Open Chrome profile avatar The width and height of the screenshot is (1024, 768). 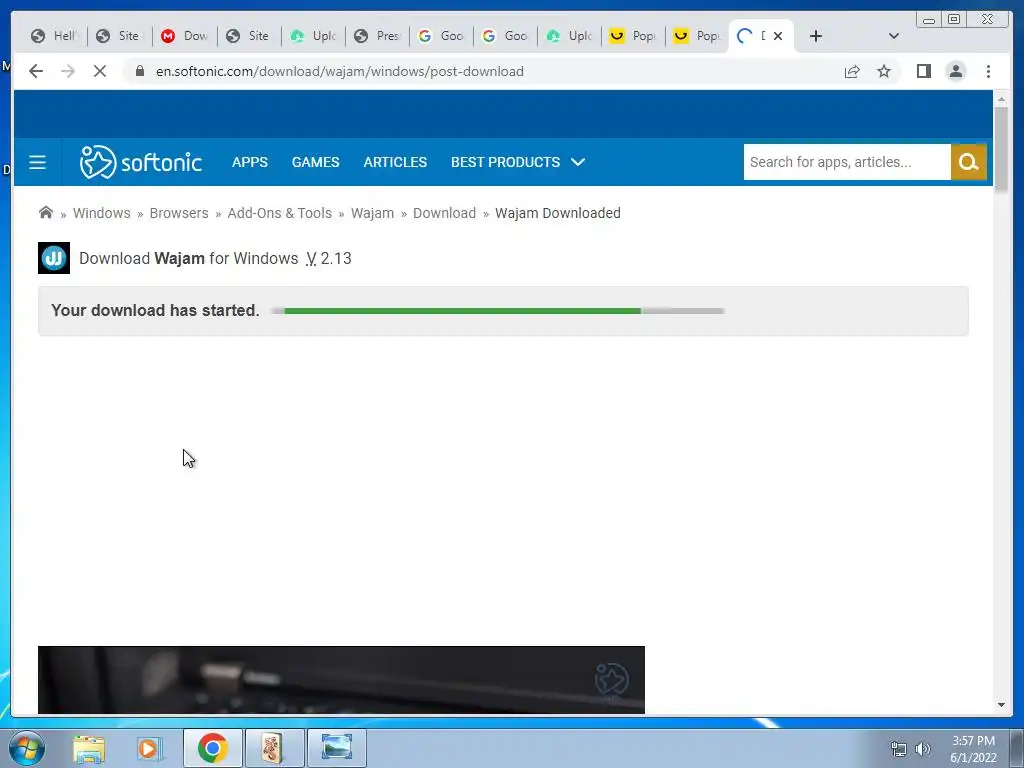pyautogui.click(x=955, y=71)
